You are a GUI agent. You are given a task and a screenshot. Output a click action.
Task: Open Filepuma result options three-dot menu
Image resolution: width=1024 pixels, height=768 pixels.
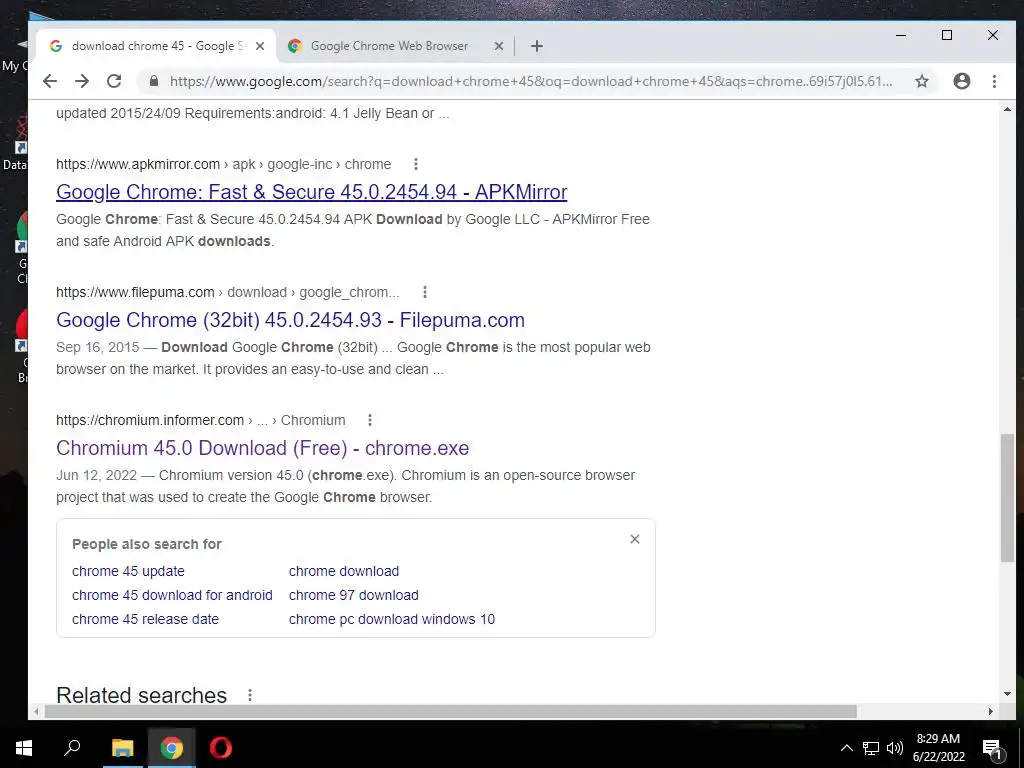point(424,292)
